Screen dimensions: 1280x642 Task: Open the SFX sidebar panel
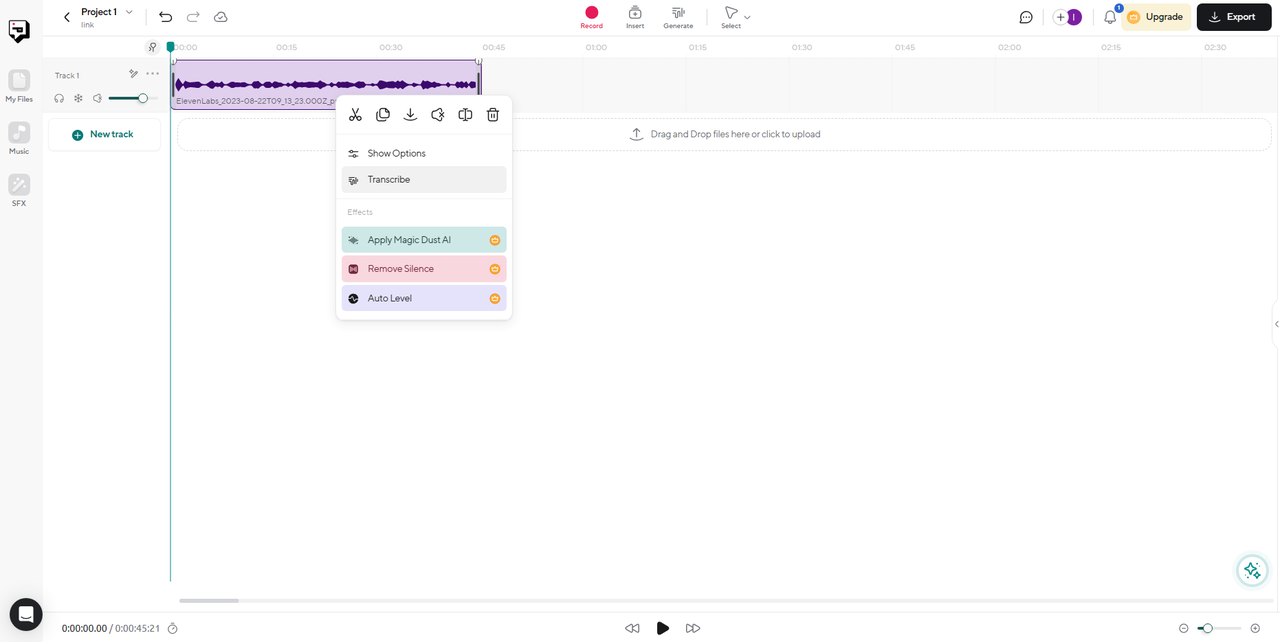click(x=19, y=190)
